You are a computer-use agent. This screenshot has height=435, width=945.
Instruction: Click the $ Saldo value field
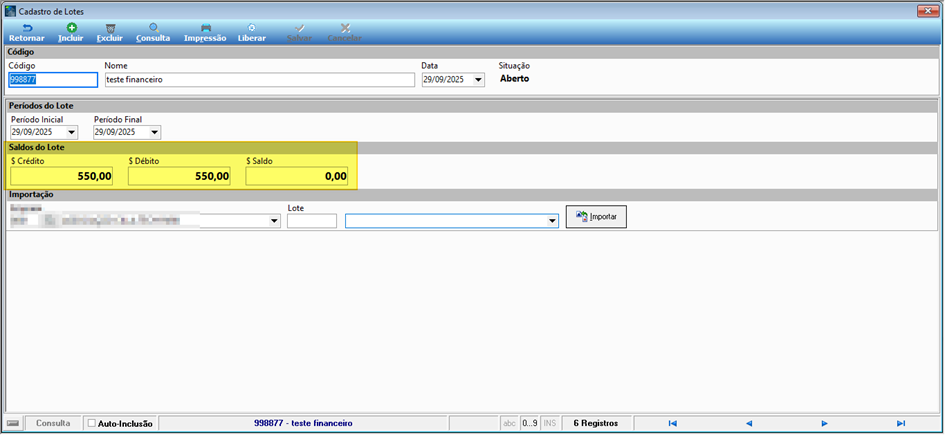tap(297, 177)
